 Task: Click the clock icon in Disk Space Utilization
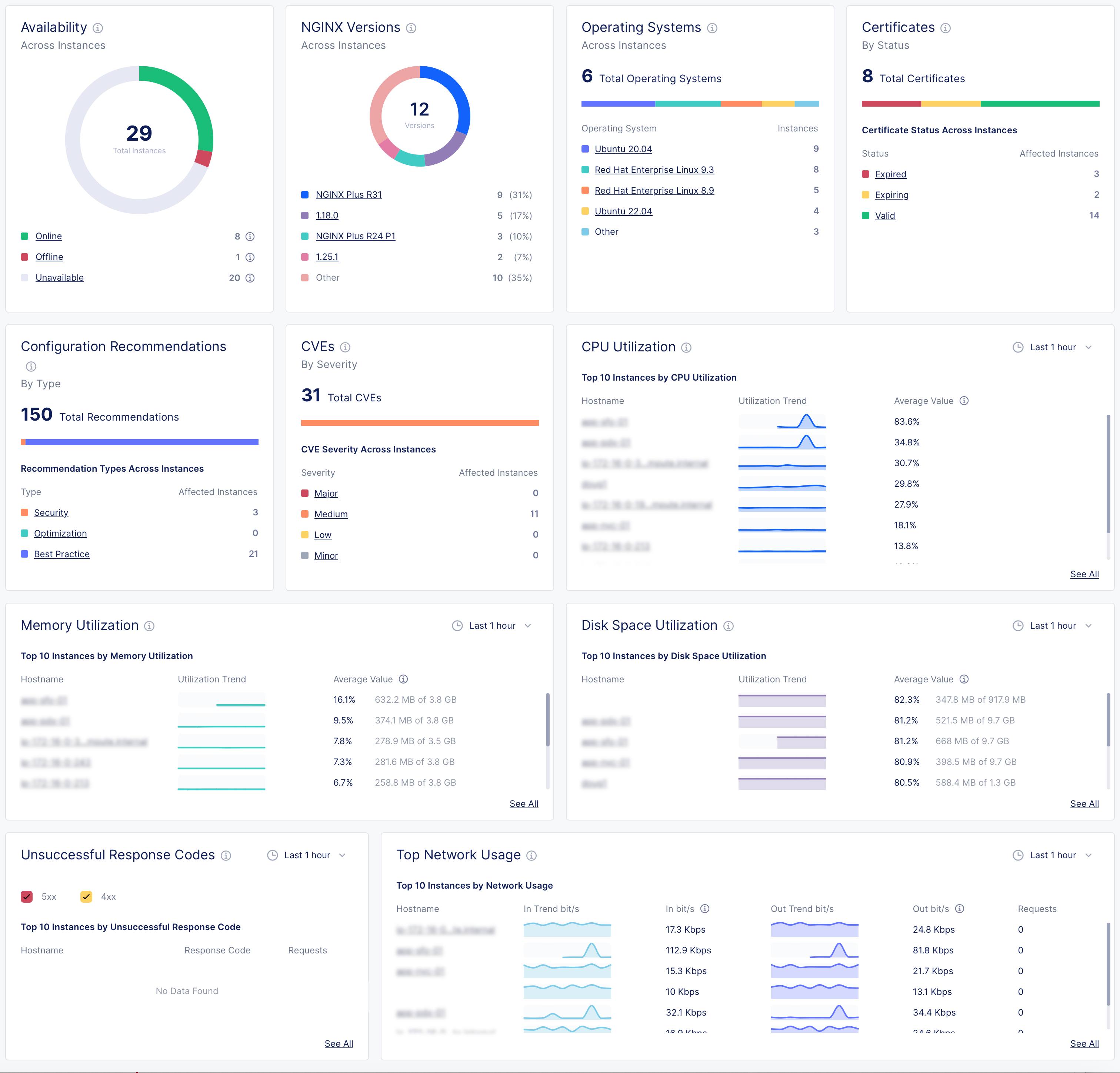[1018, 626]
